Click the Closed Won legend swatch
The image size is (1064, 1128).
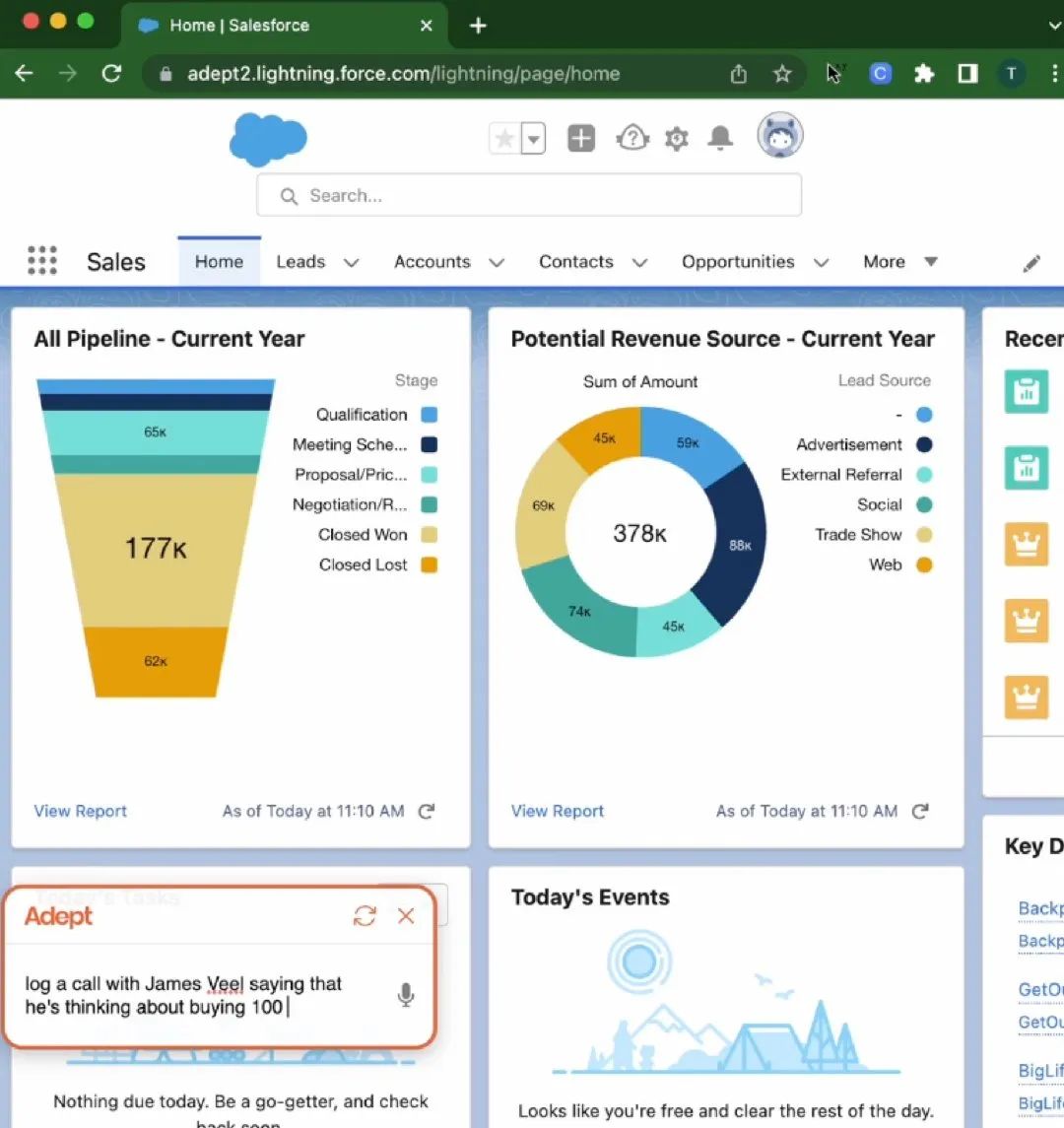click(x=429, y=535)
